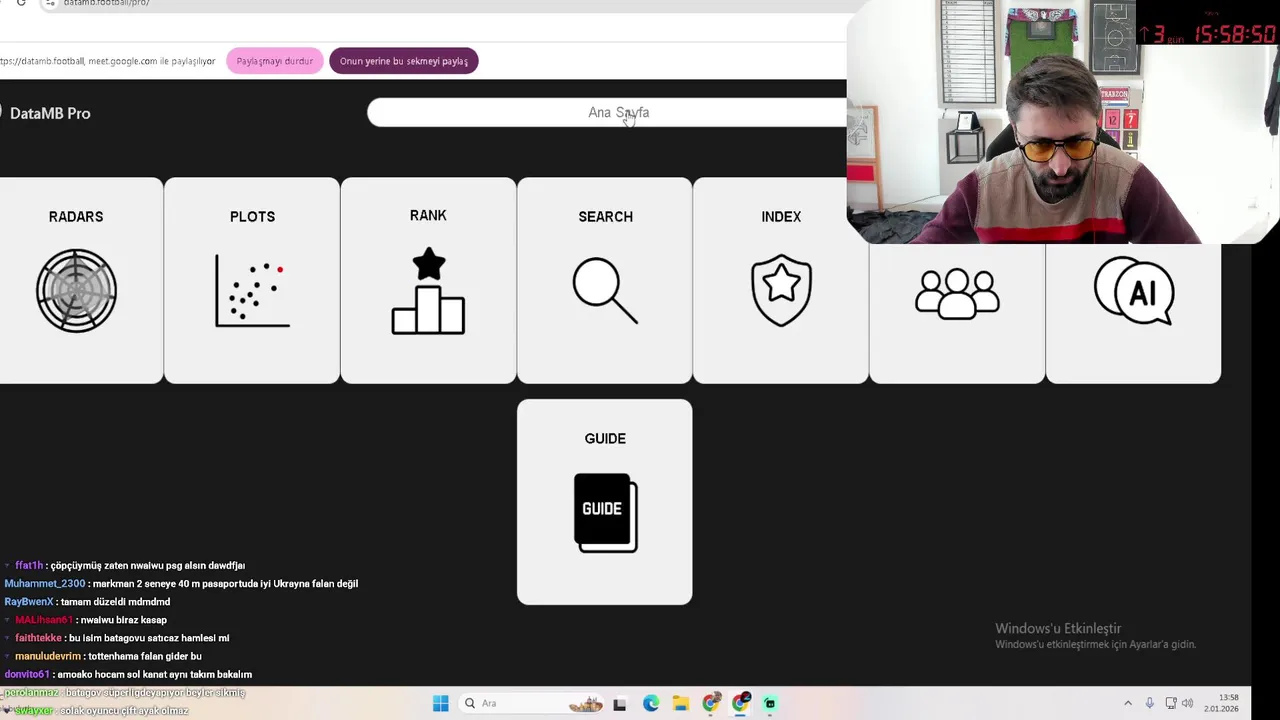Image resolution: width=1280 pixels, height=720 pixels.
Task: Click the Windows Start button
Action: [440, 703]
